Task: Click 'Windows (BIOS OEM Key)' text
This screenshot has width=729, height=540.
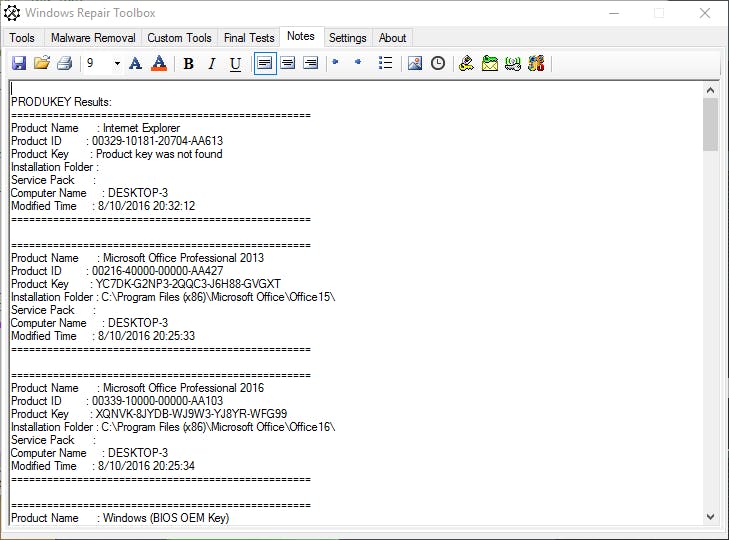Action: pos(166,518)
